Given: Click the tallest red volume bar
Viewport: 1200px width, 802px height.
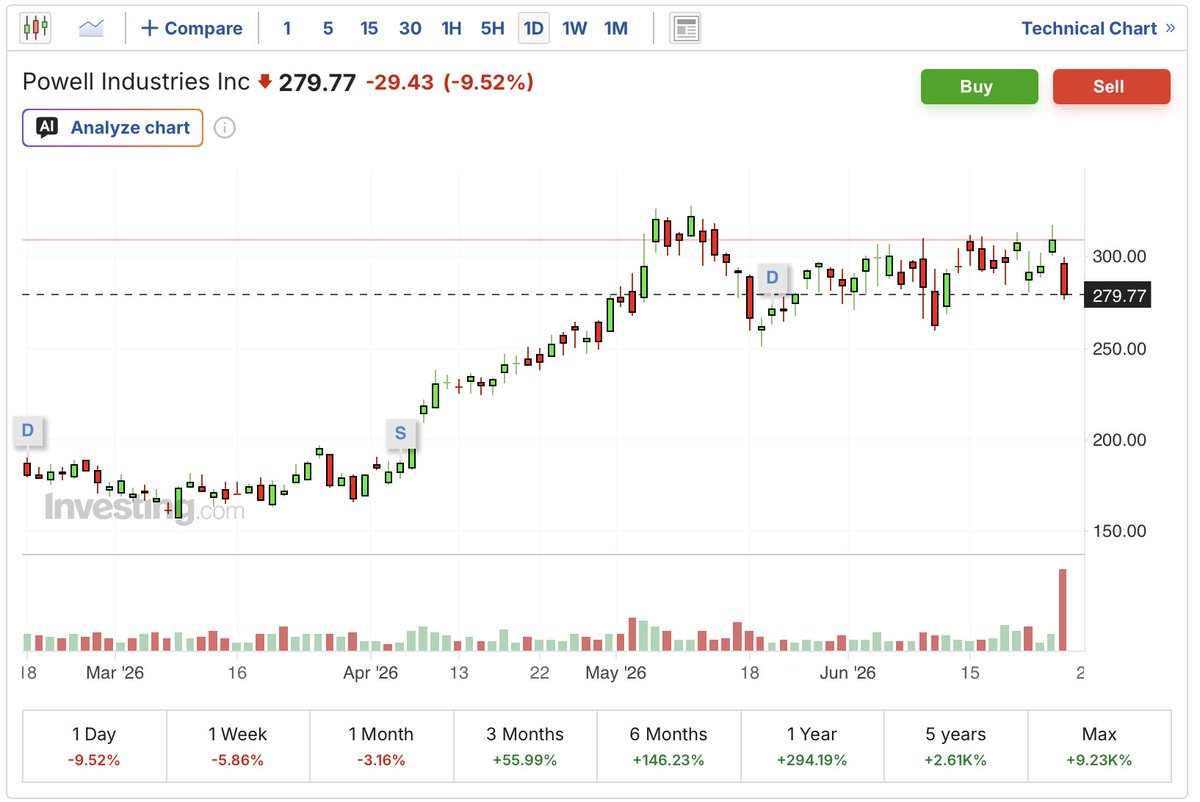Looking at the screenshot, I should (1063, 610).
